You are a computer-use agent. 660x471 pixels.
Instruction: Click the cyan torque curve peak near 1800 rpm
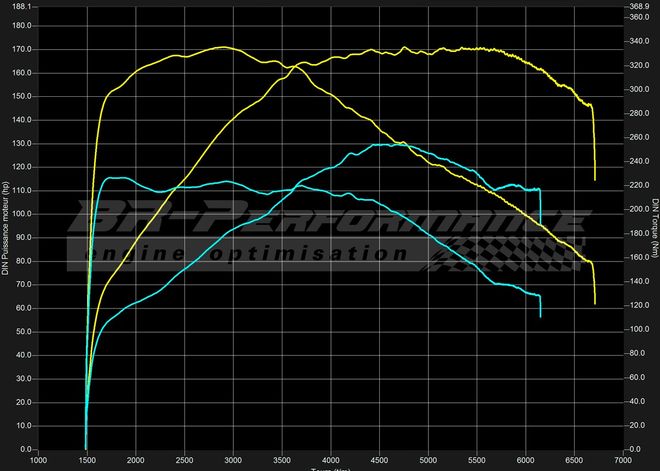113,178
